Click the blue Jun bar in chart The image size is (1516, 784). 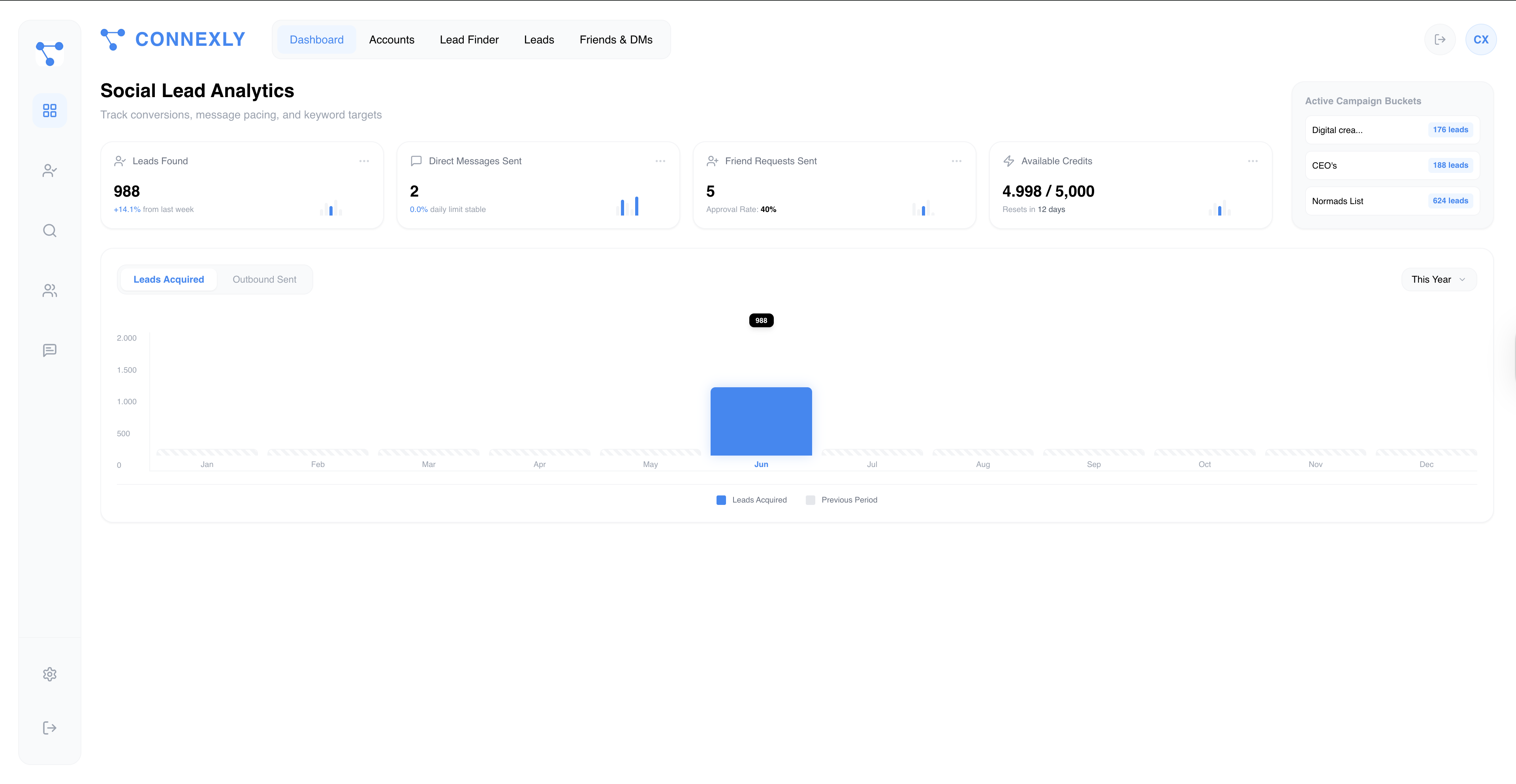click(761, 421)
